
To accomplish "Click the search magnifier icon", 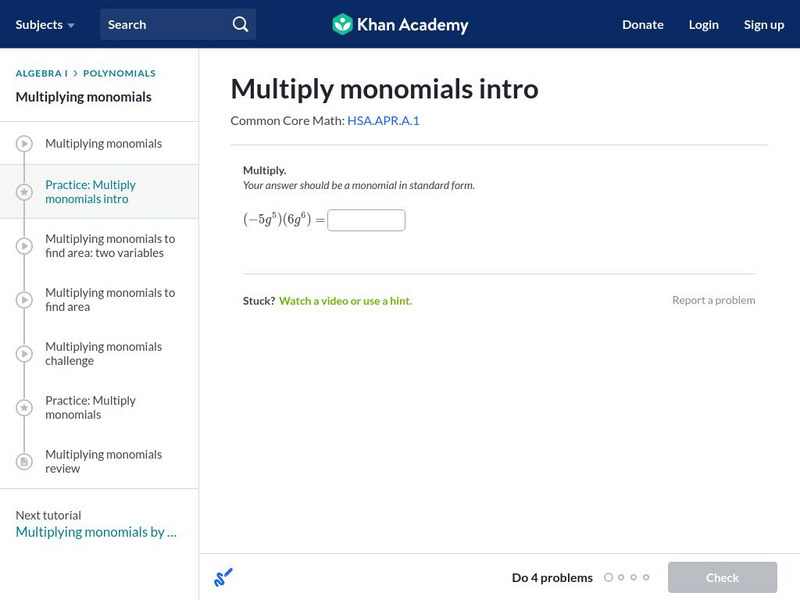I will [240, 24].
